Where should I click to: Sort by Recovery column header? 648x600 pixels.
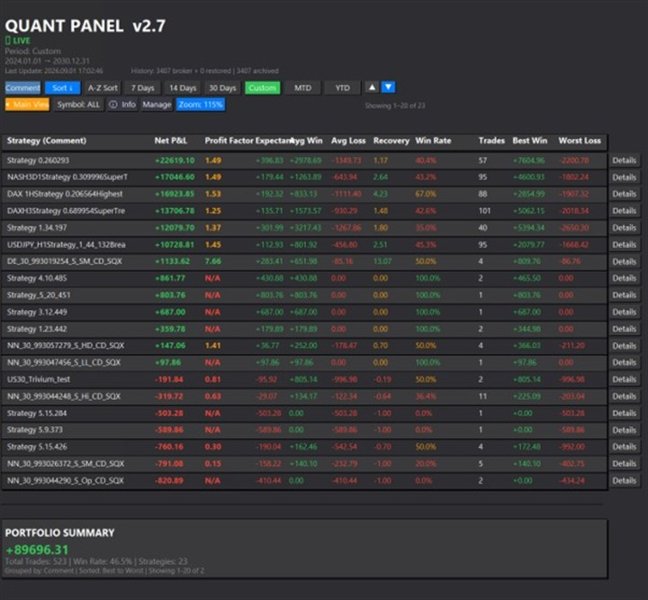point(391,140)
